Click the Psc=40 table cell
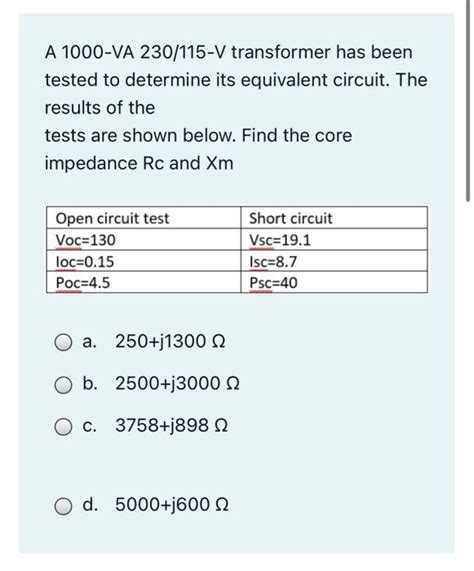This screenshot has width=474, height=571. point(334,282)
